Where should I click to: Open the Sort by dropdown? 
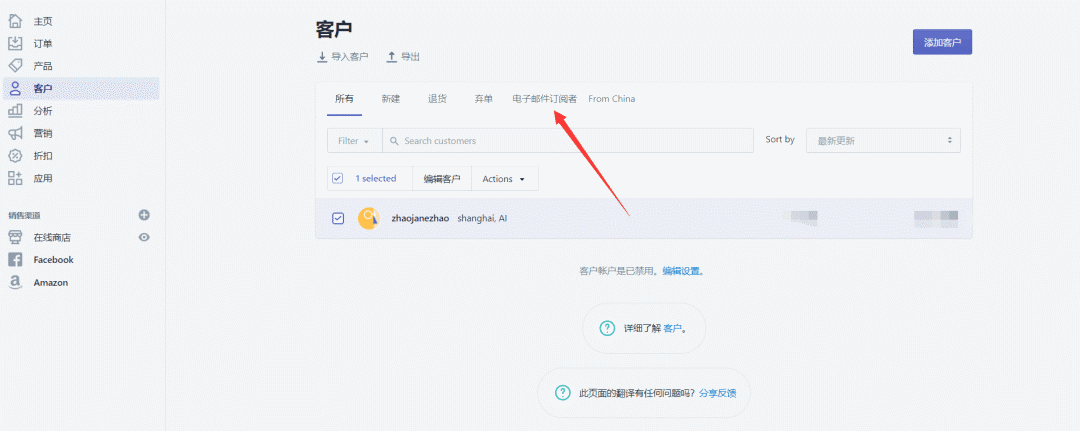883,141
